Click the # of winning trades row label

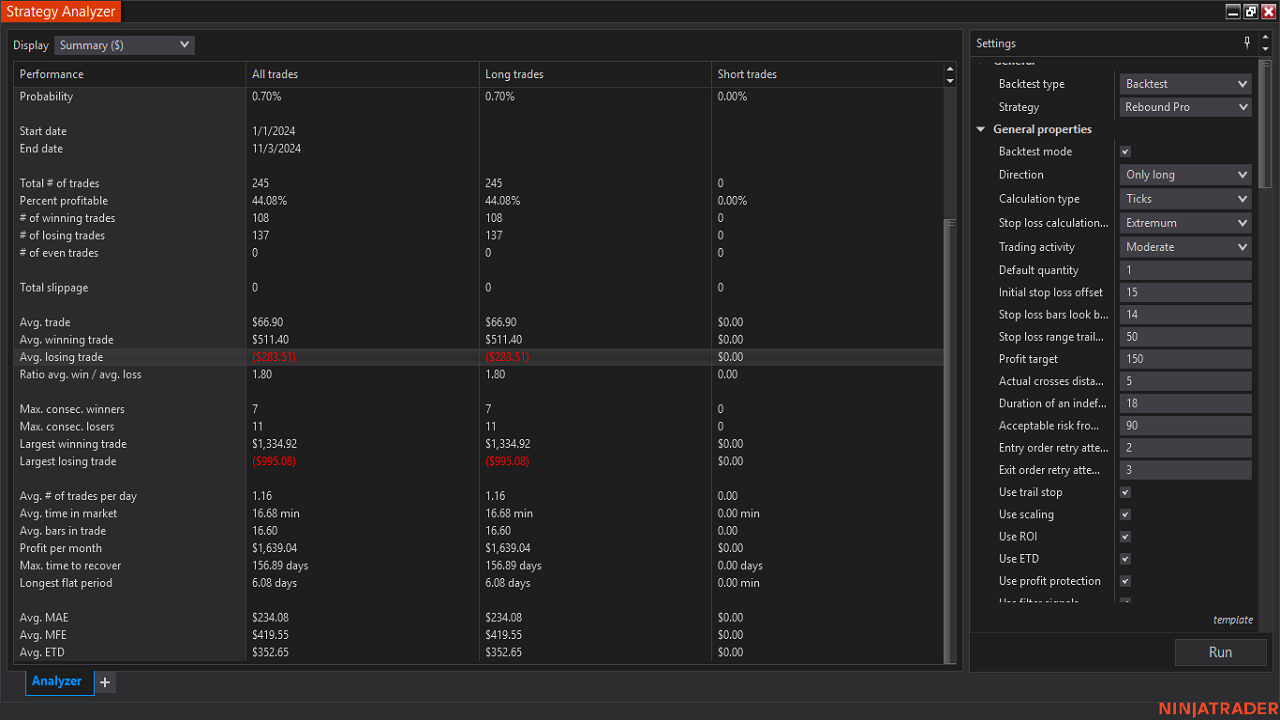point(67,219)
